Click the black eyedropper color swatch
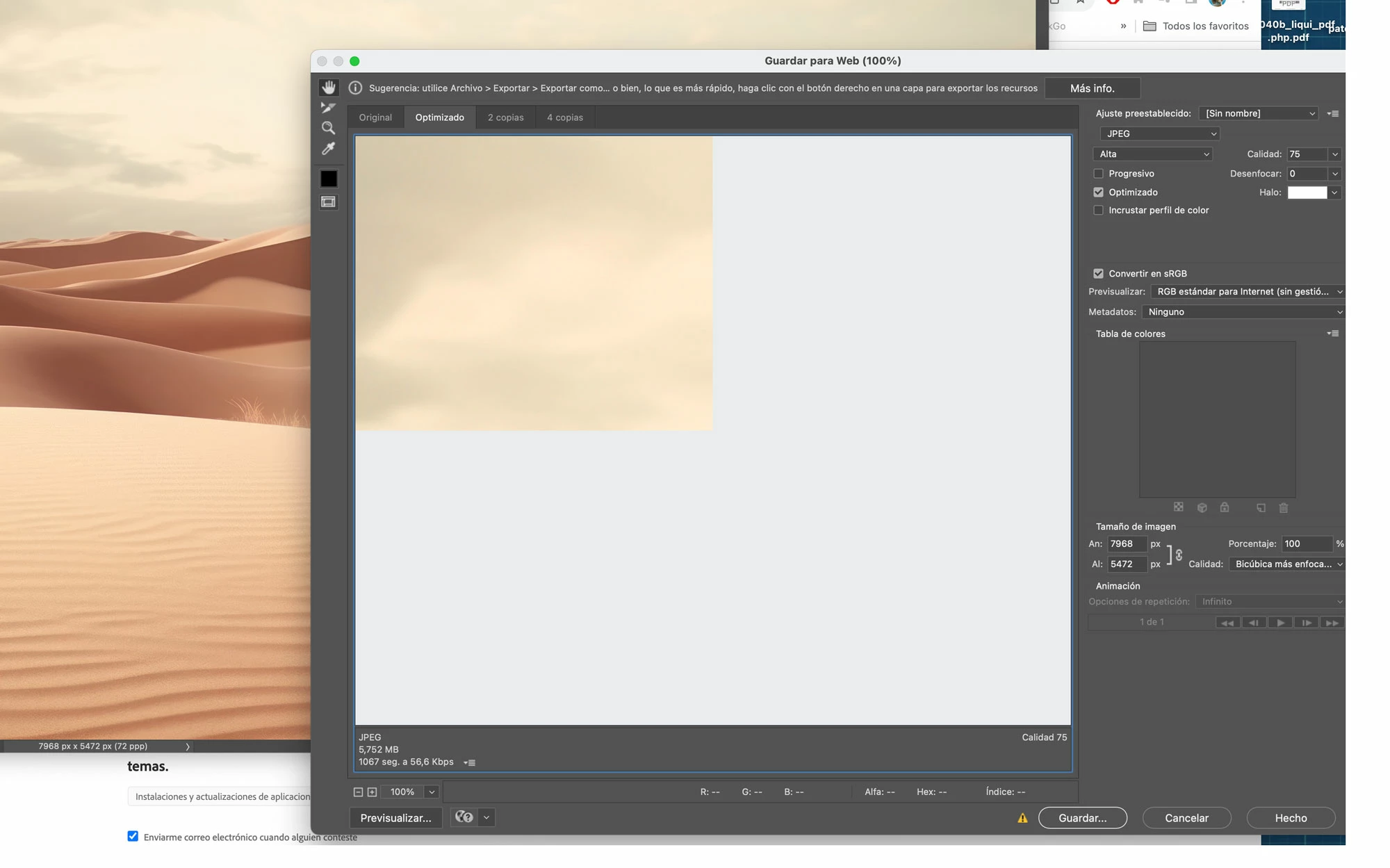 pyautogui.click(x=328, y=179)
